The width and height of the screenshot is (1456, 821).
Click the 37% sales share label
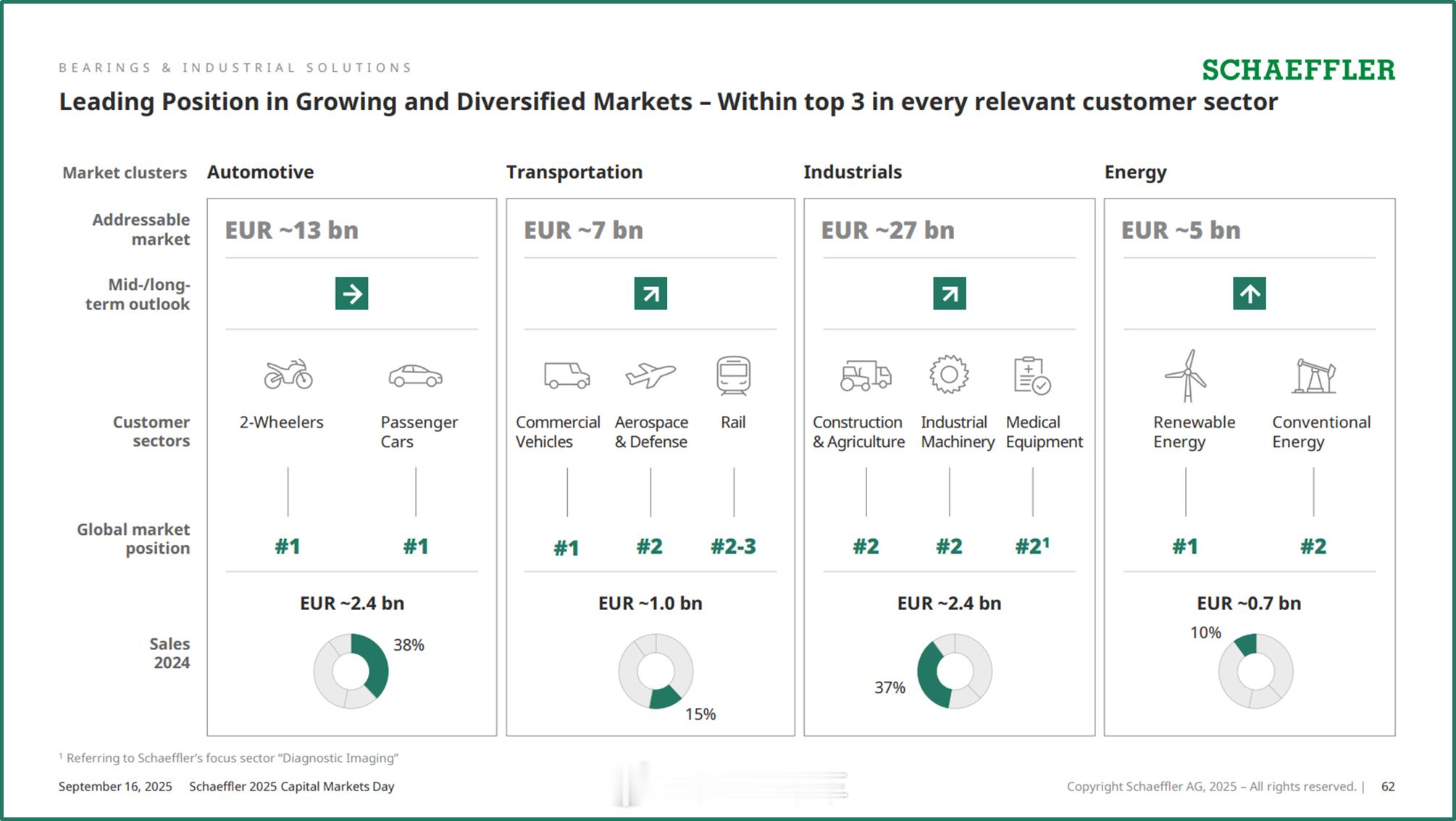click(890, 688)
